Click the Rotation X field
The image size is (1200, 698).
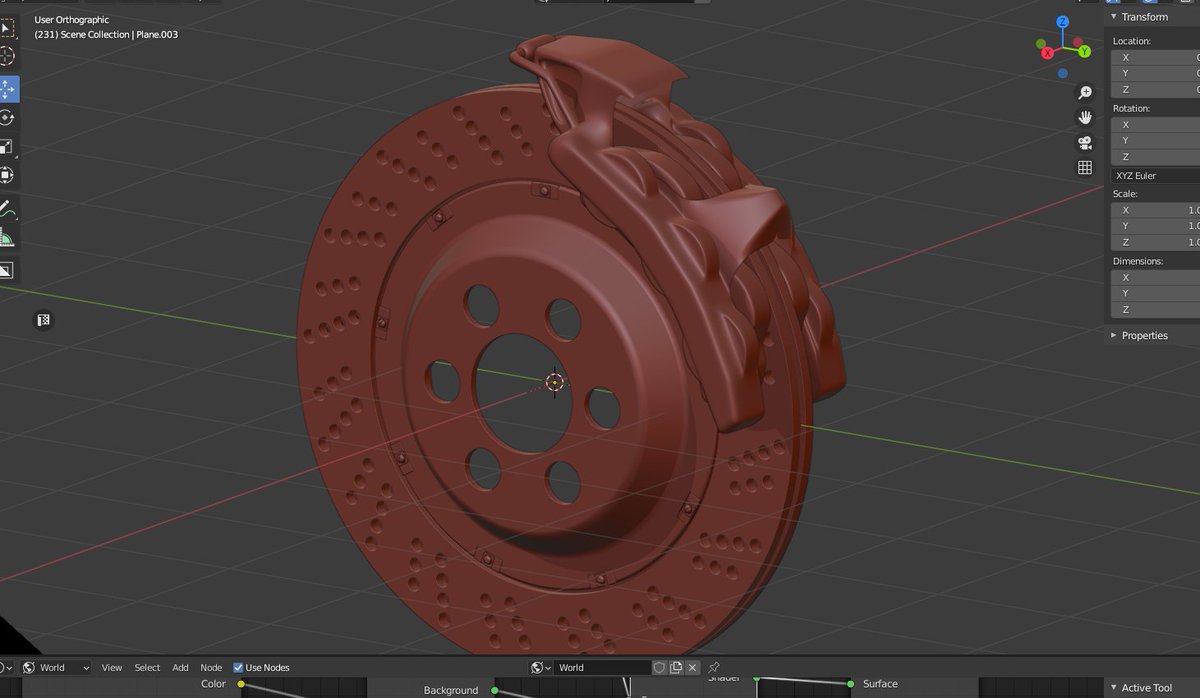coord(1156,125)
